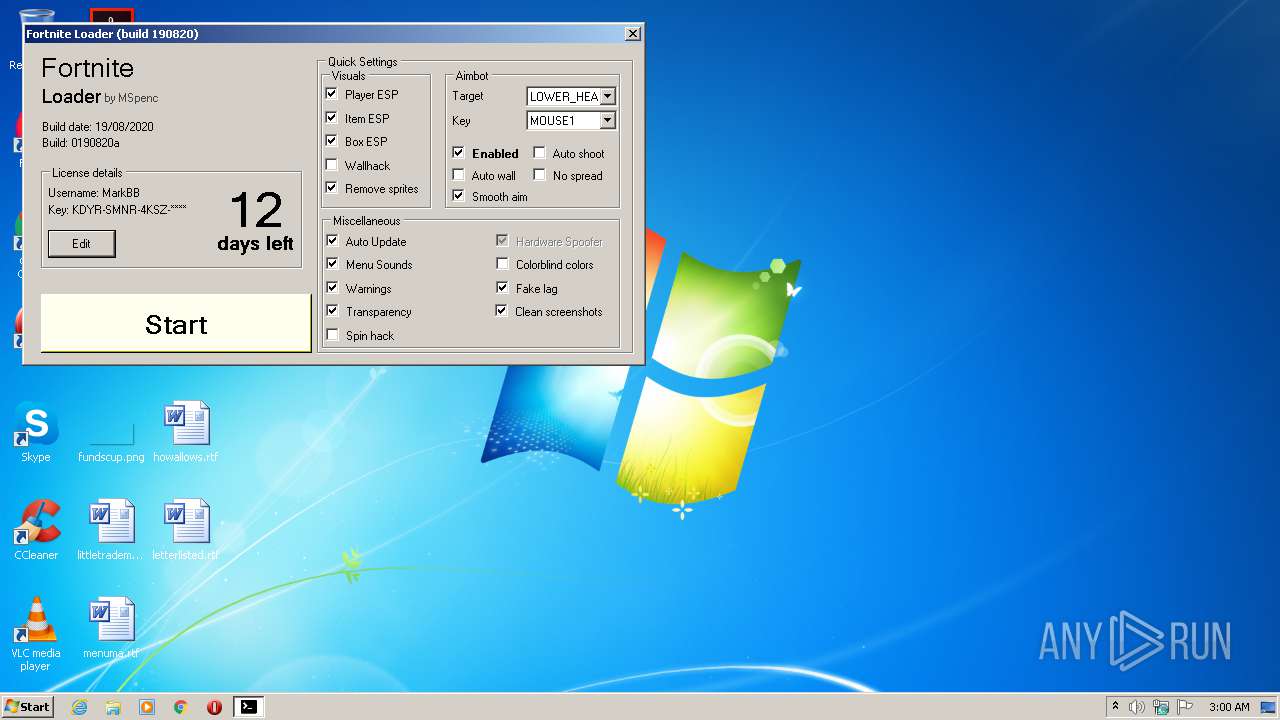Screen dimensions: 1280x720
Task: Enable the Colorblind colors checkbox
Action: [502, 264]
